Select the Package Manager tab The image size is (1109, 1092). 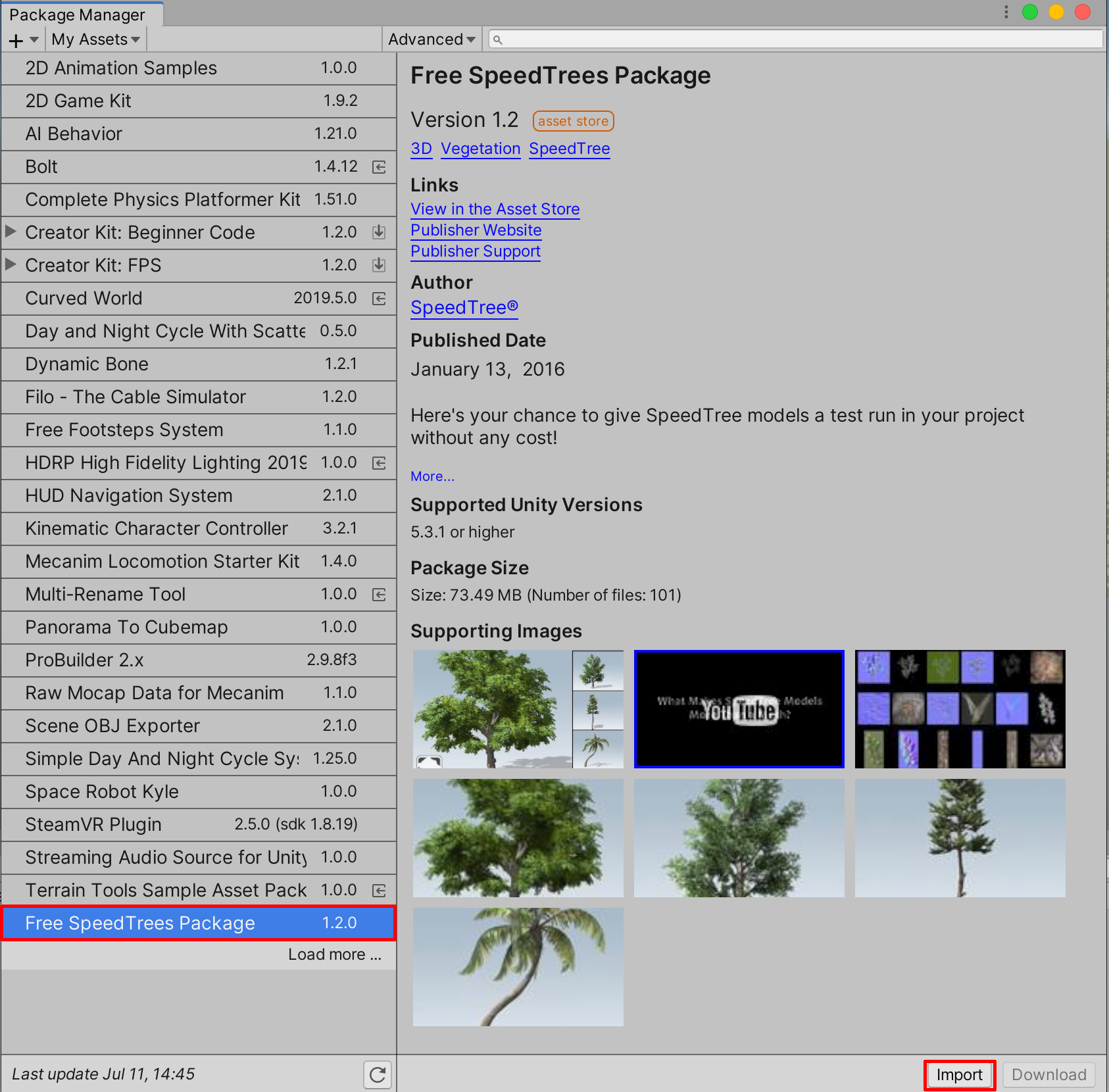(78, 14)
